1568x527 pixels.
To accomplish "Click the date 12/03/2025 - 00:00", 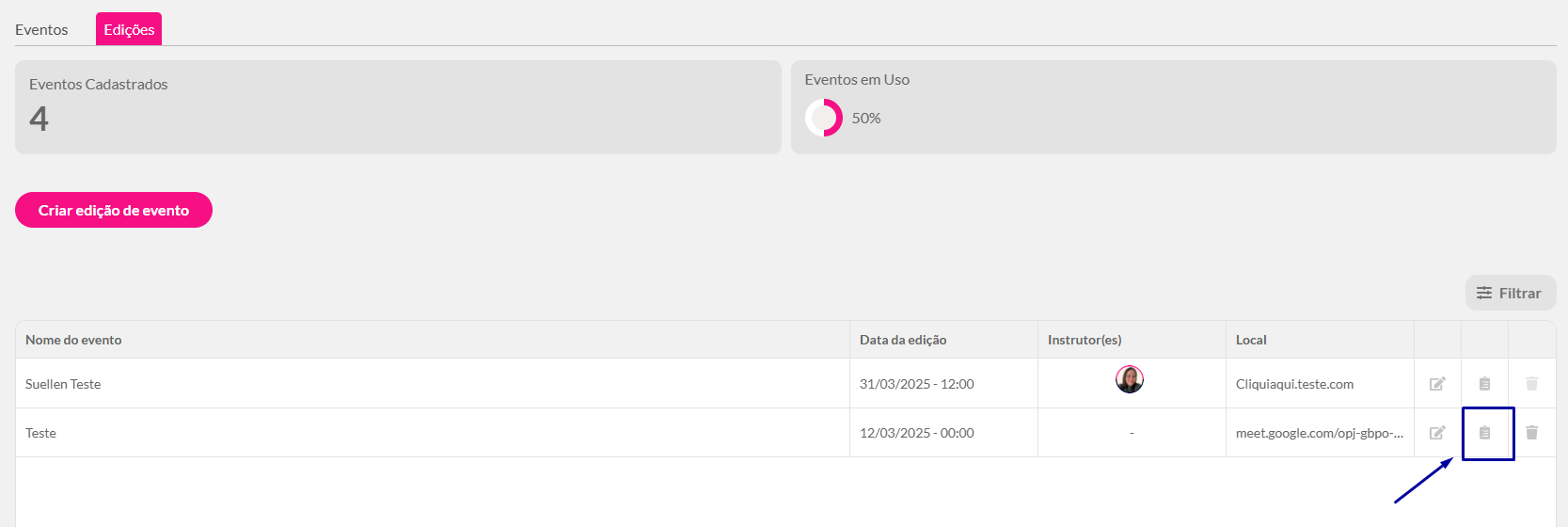I will (917, 433).
